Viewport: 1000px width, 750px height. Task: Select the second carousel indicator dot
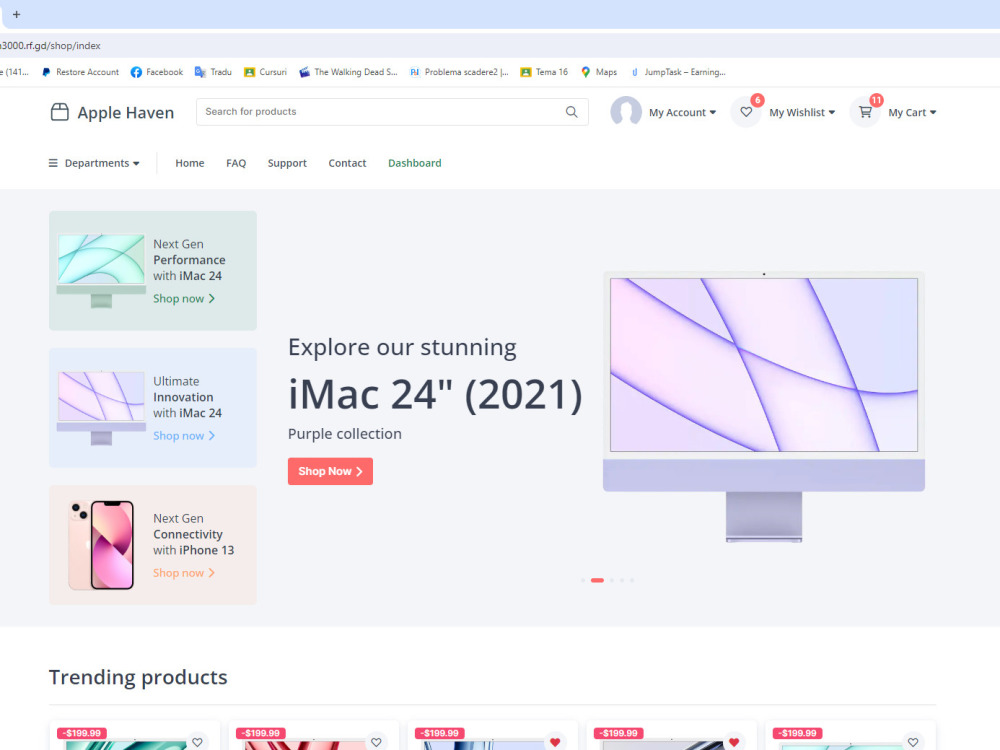597,580
